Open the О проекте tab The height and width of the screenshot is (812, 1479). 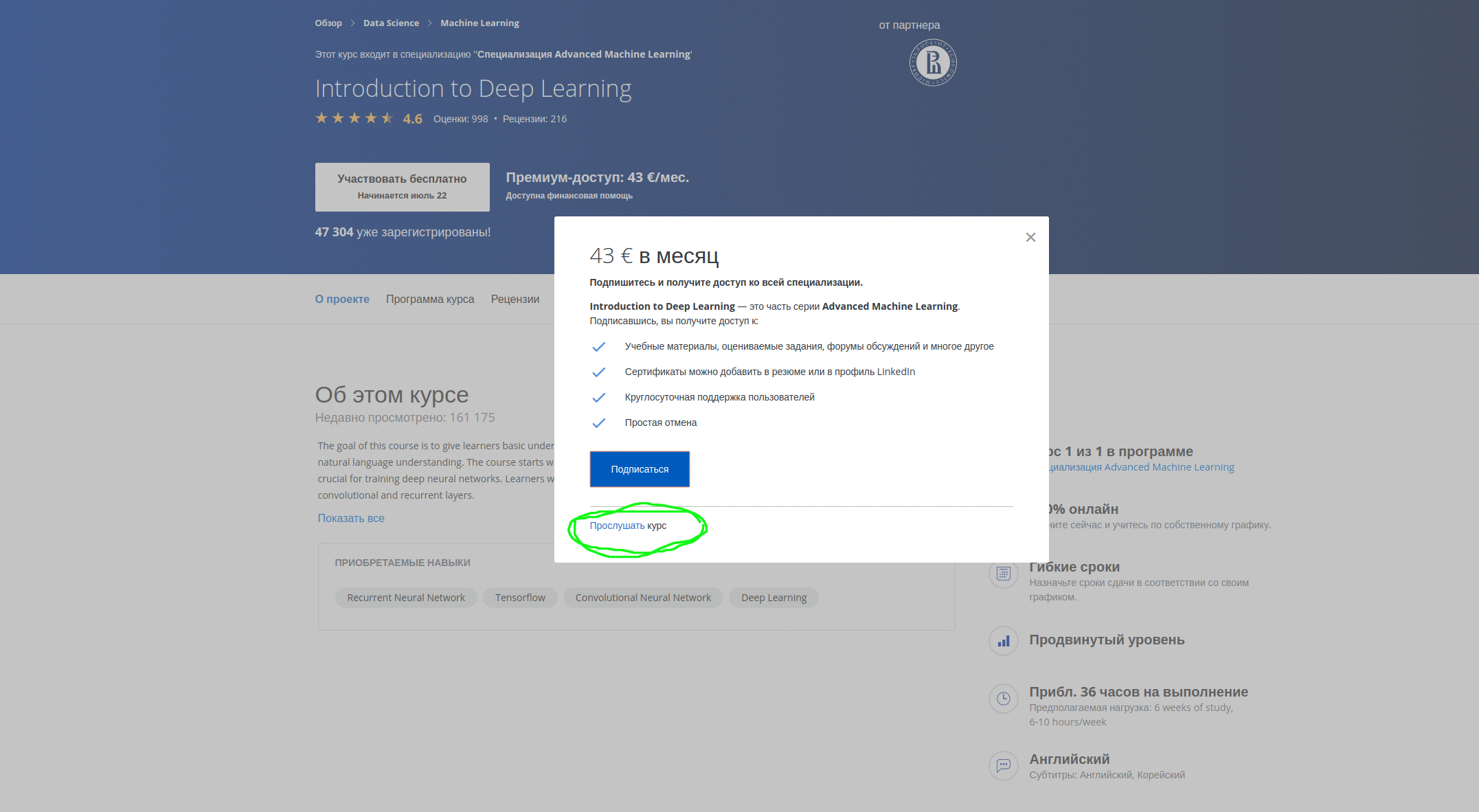[341, 299]
